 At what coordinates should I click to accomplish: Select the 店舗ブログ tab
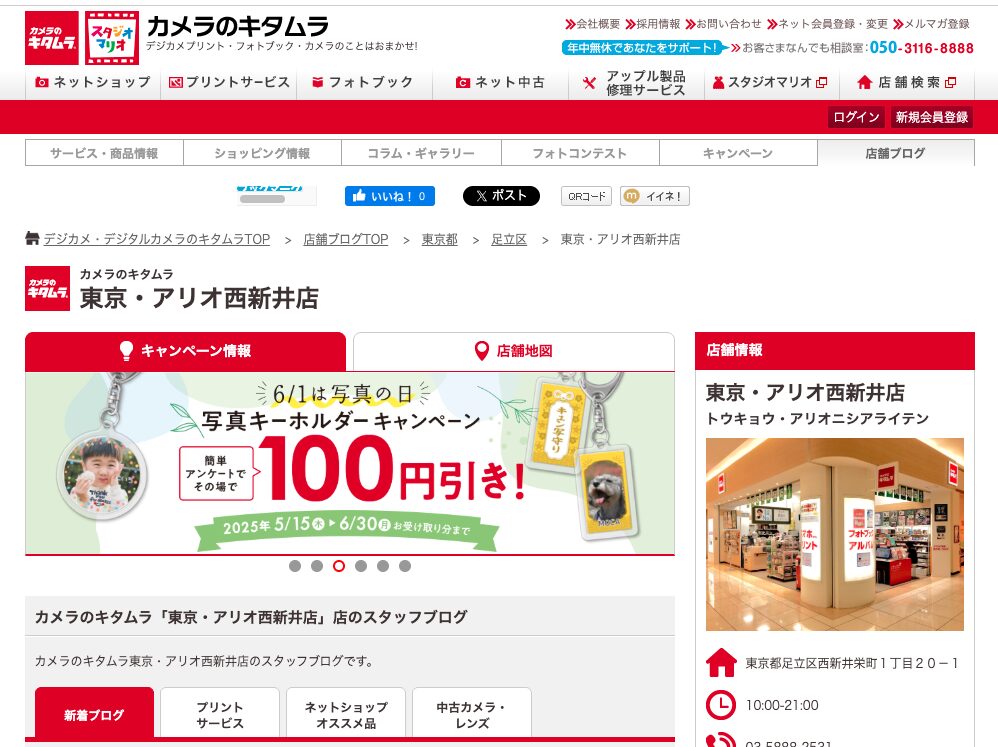click(x=896, y=153)
